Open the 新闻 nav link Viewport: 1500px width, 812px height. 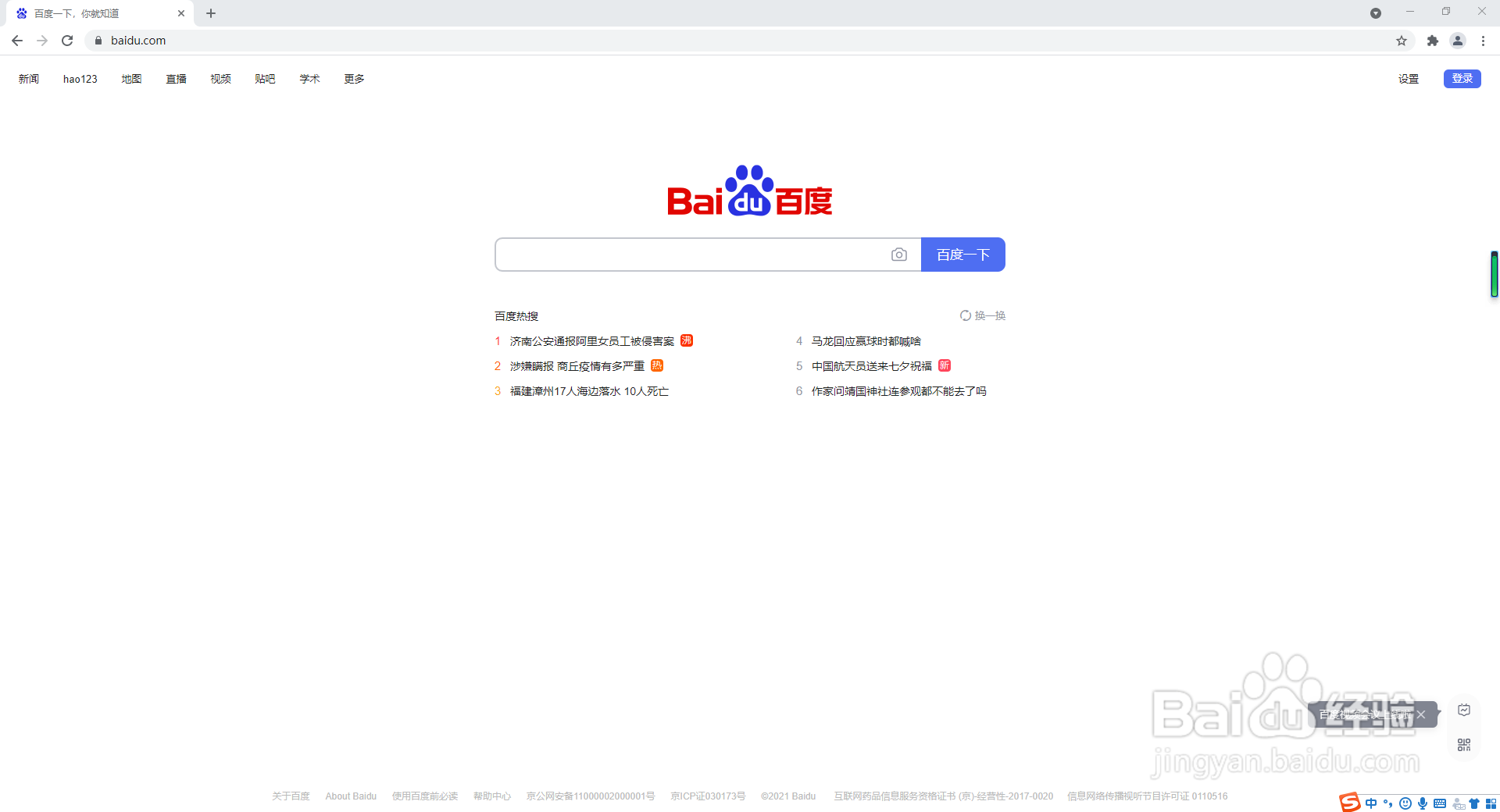pyautogui.click(x=29, y=79)
